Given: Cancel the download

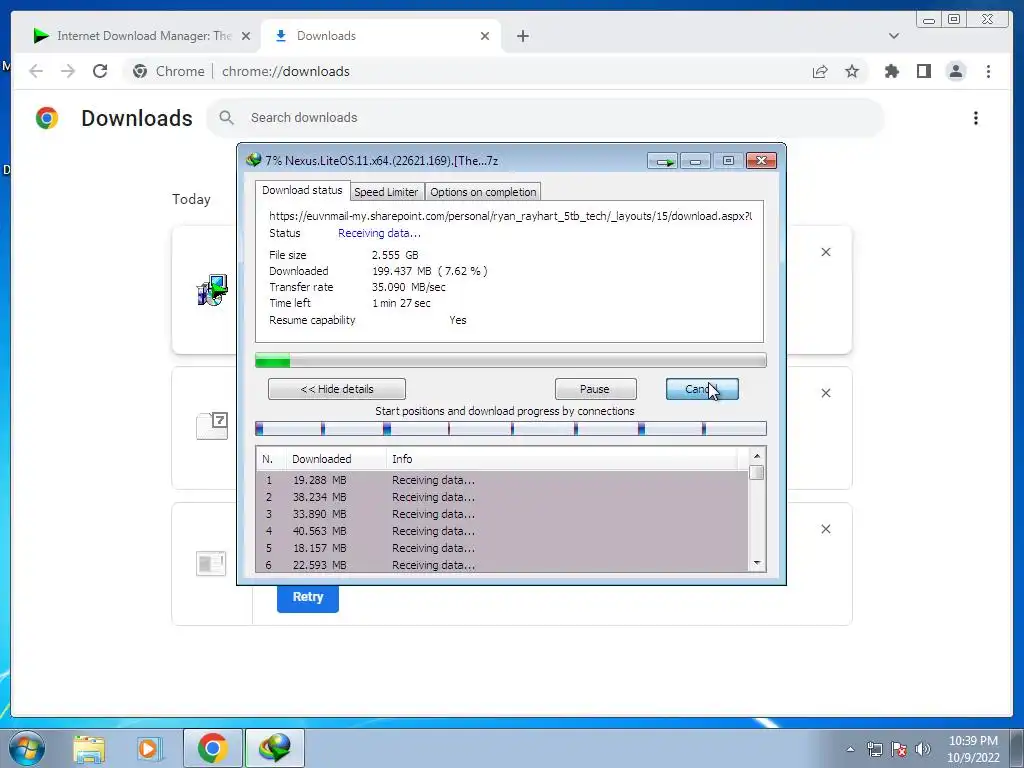Looking at the screenshot, I should (x=702, y=389).
